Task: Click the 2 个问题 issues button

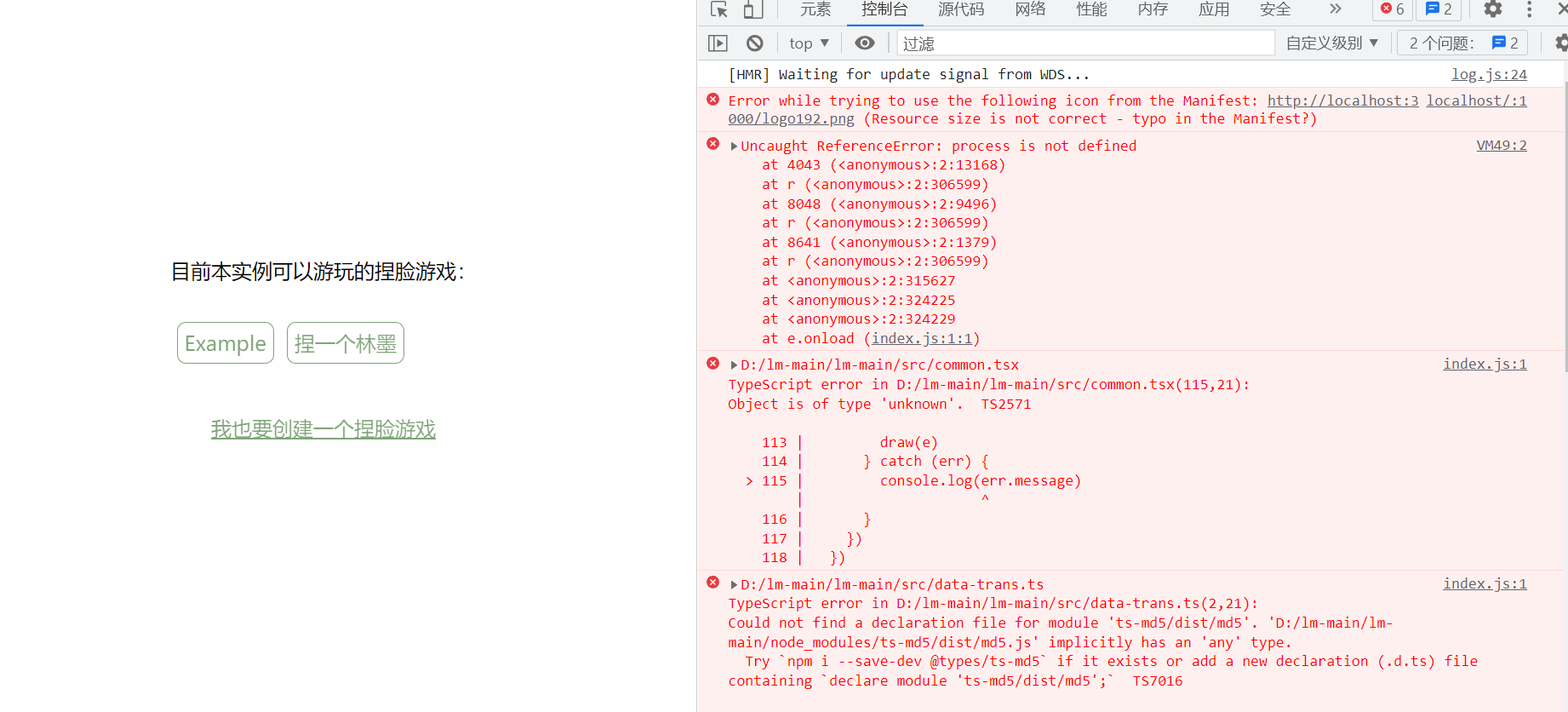Action: click(x=1462, y=43)
